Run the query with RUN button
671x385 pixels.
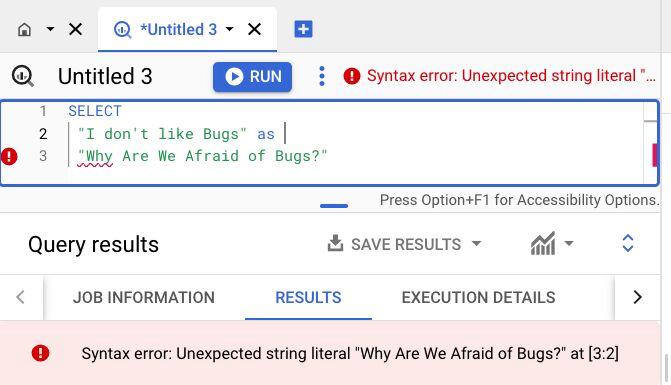[252, 77]
